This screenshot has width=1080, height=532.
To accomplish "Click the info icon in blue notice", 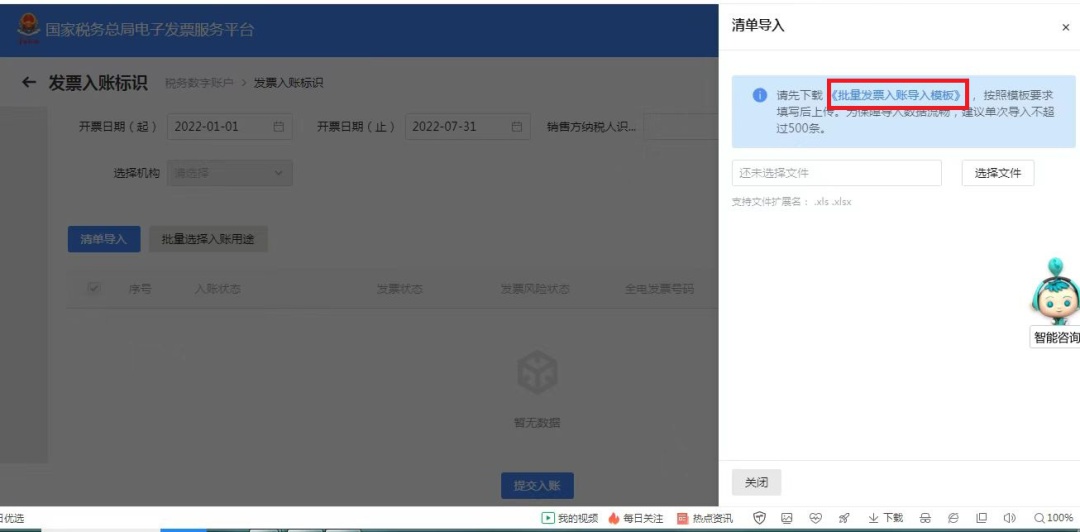I will click(x=760, y=96).
